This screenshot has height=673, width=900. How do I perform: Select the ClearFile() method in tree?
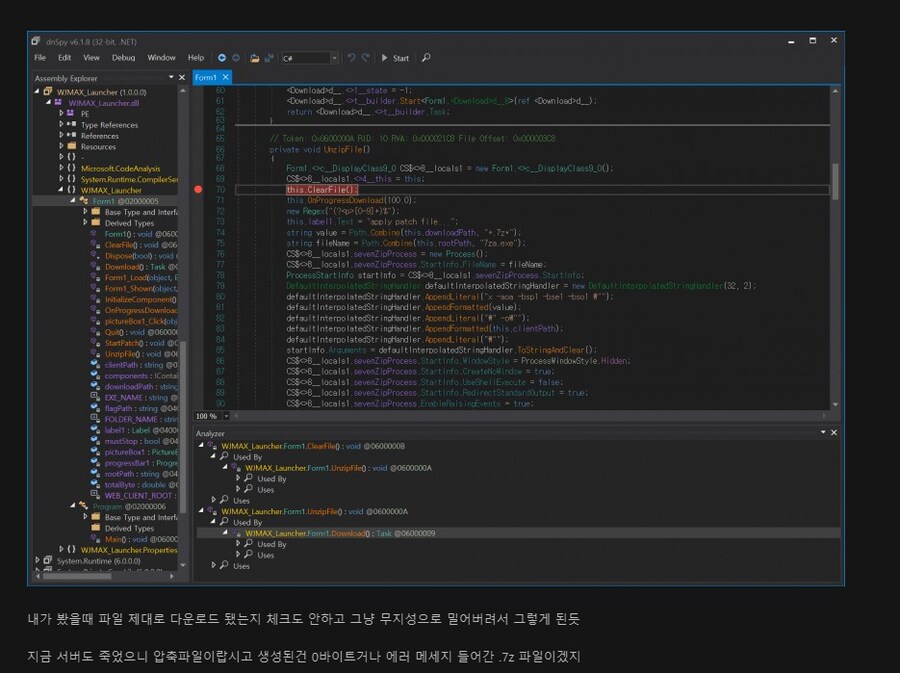point(140,245)
